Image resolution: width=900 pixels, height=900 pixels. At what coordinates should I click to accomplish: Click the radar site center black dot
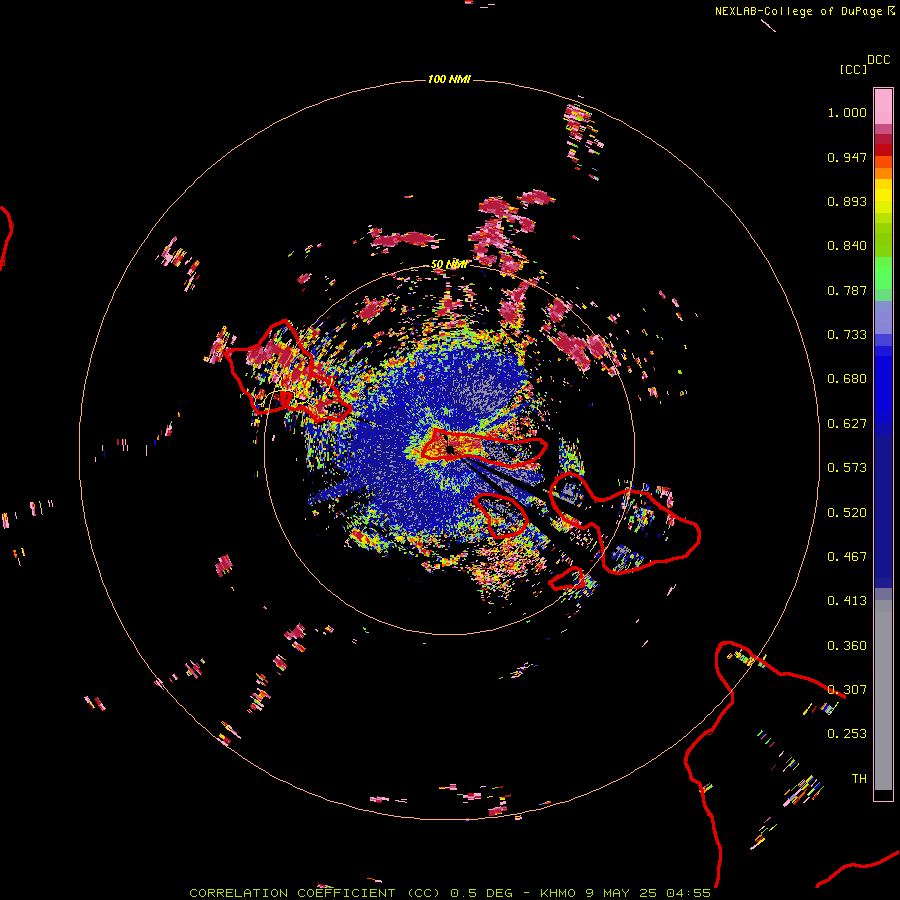pyautogui.click(x=449, y=449)
